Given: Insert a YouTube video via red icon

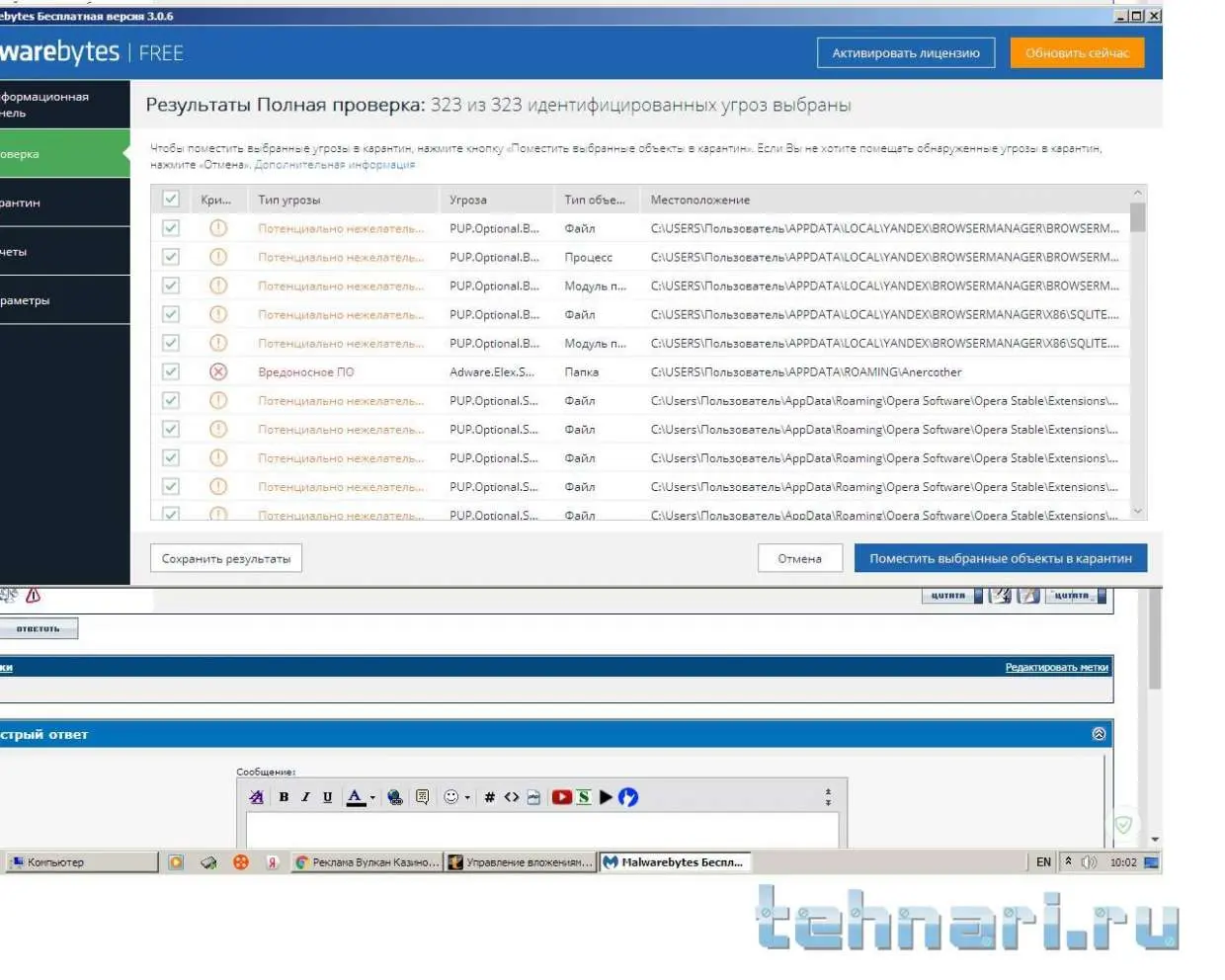Looking at the screenshot, I should click(561, 797).
